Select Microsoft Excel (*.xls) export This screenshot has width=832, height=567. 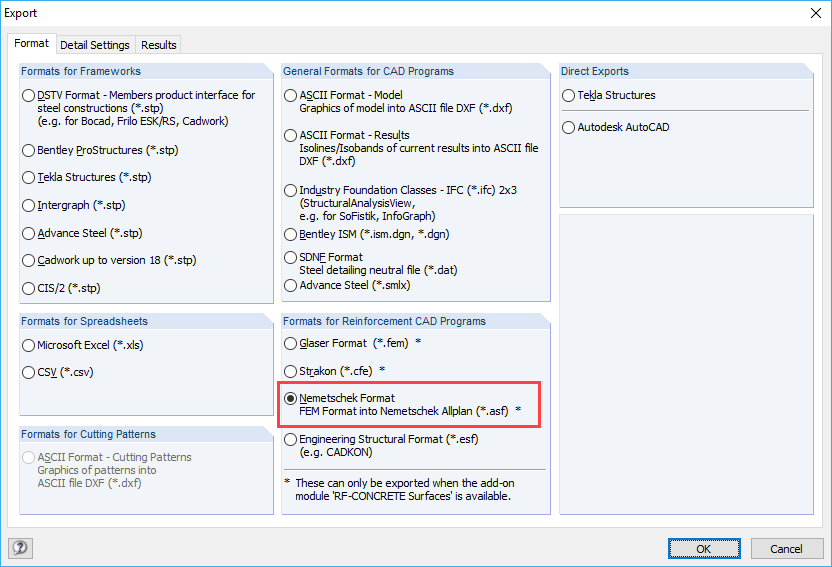pyautogui.click(x=29, y=345)
